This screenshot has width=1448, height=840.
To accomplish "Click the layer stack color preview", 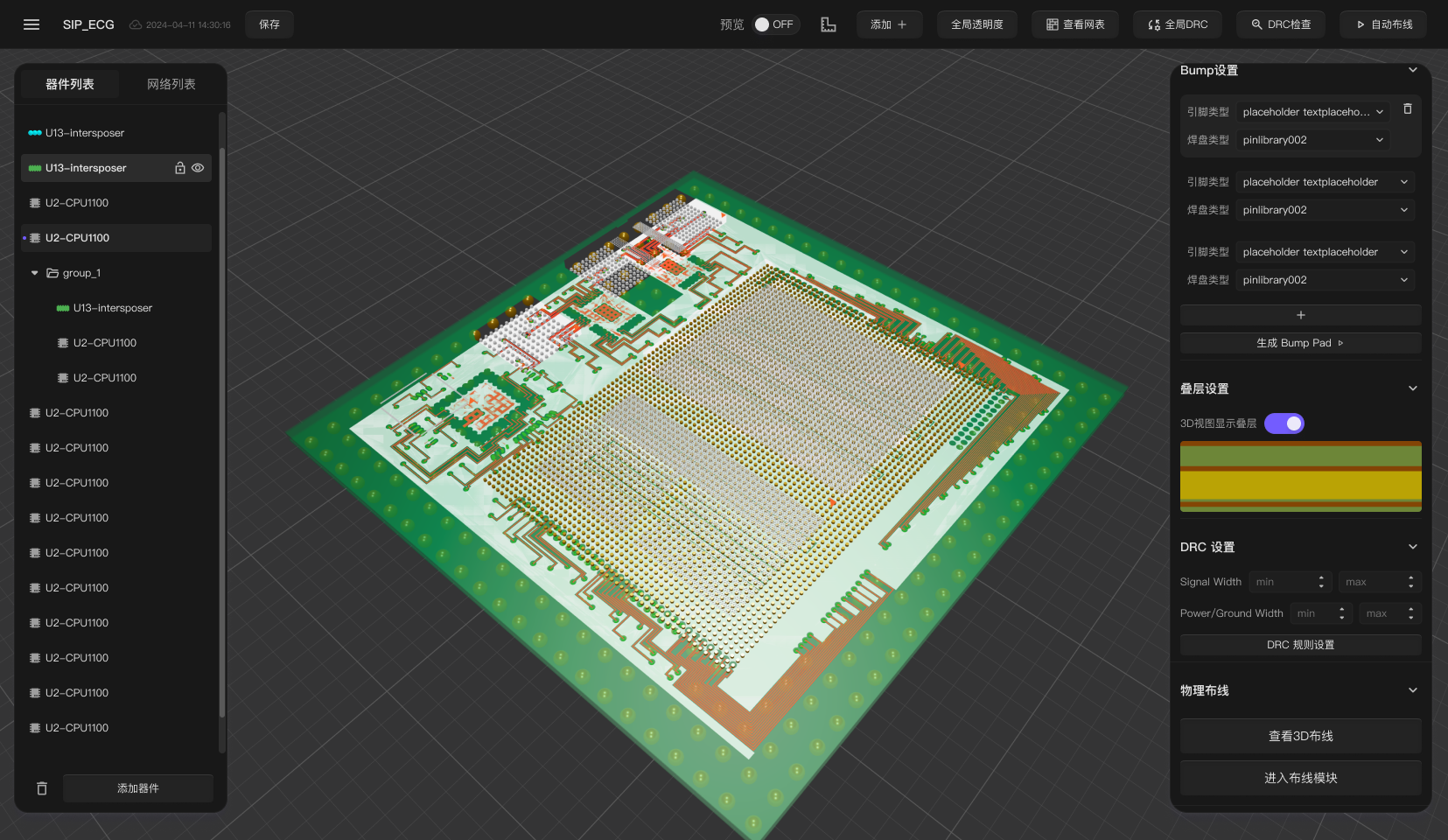I will (1300, 476).
